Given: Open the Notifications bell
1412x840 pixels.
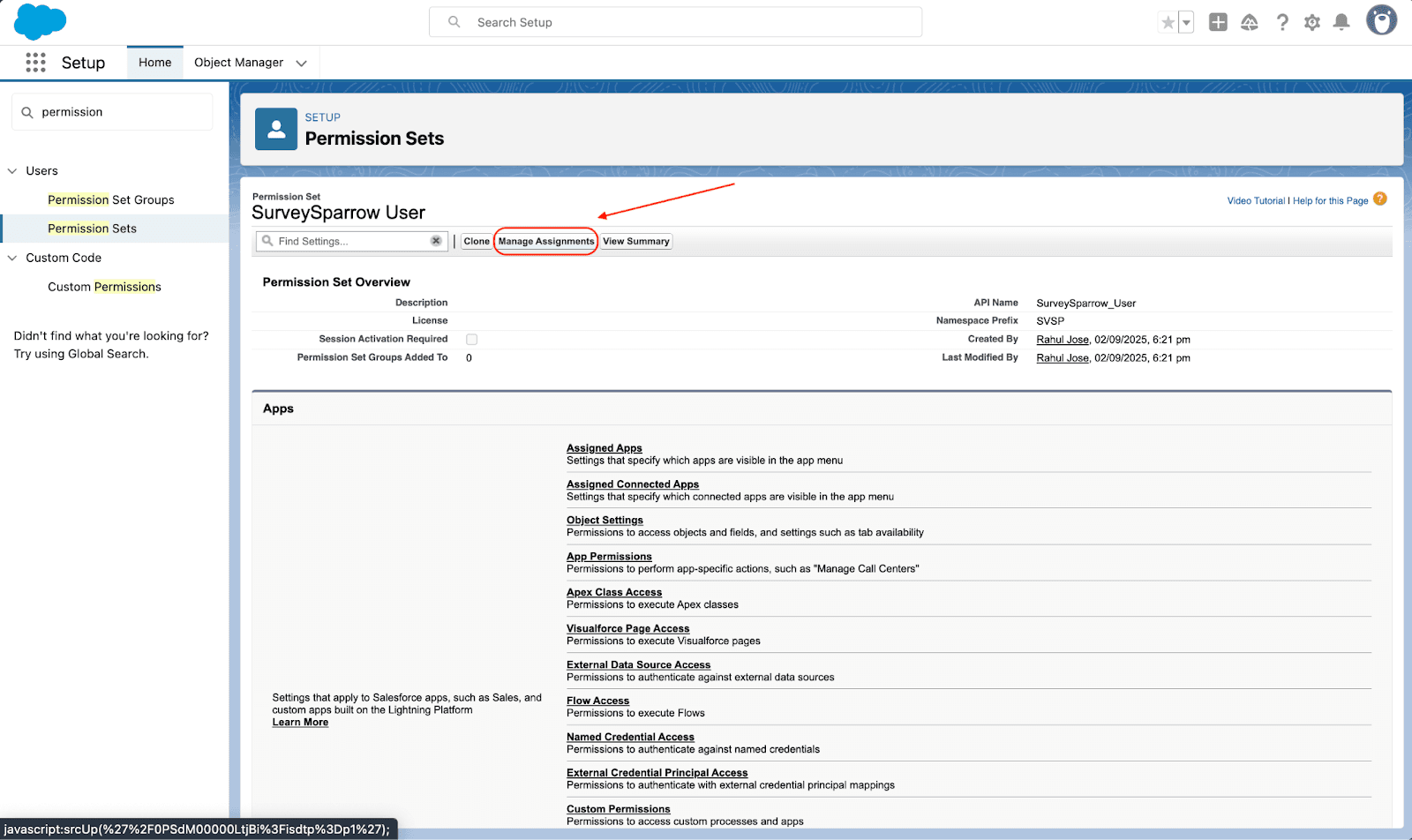Looking at the screenshot, I should click(x=1341, y=23).
